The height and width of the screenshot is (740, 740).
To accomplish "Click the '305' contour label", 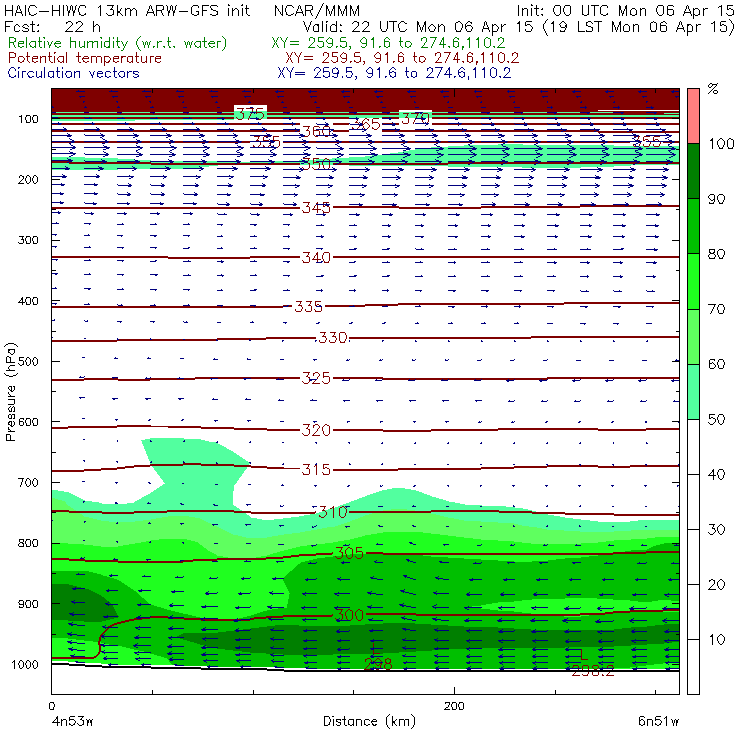I will tap(349, 553).
